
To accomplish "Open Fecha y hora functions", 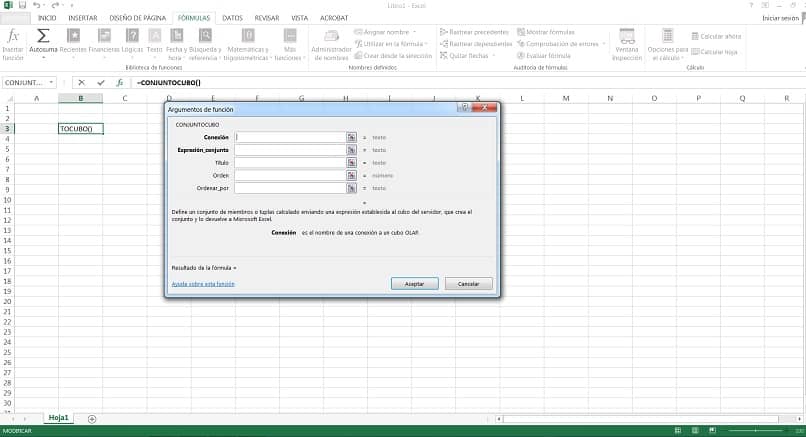I will (x=176, y=36).
